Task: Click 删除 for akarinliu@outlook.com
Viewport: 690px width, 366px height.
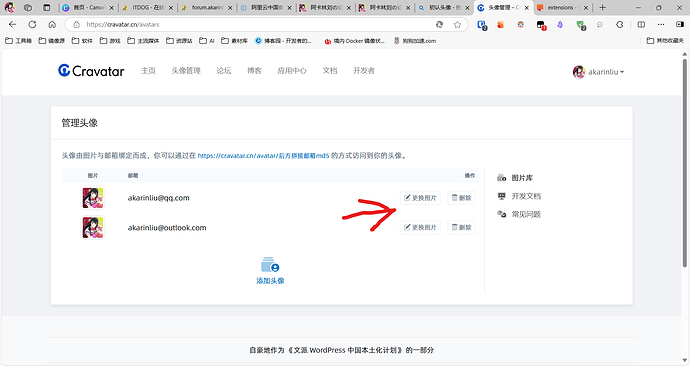Action: pos(462,227)
